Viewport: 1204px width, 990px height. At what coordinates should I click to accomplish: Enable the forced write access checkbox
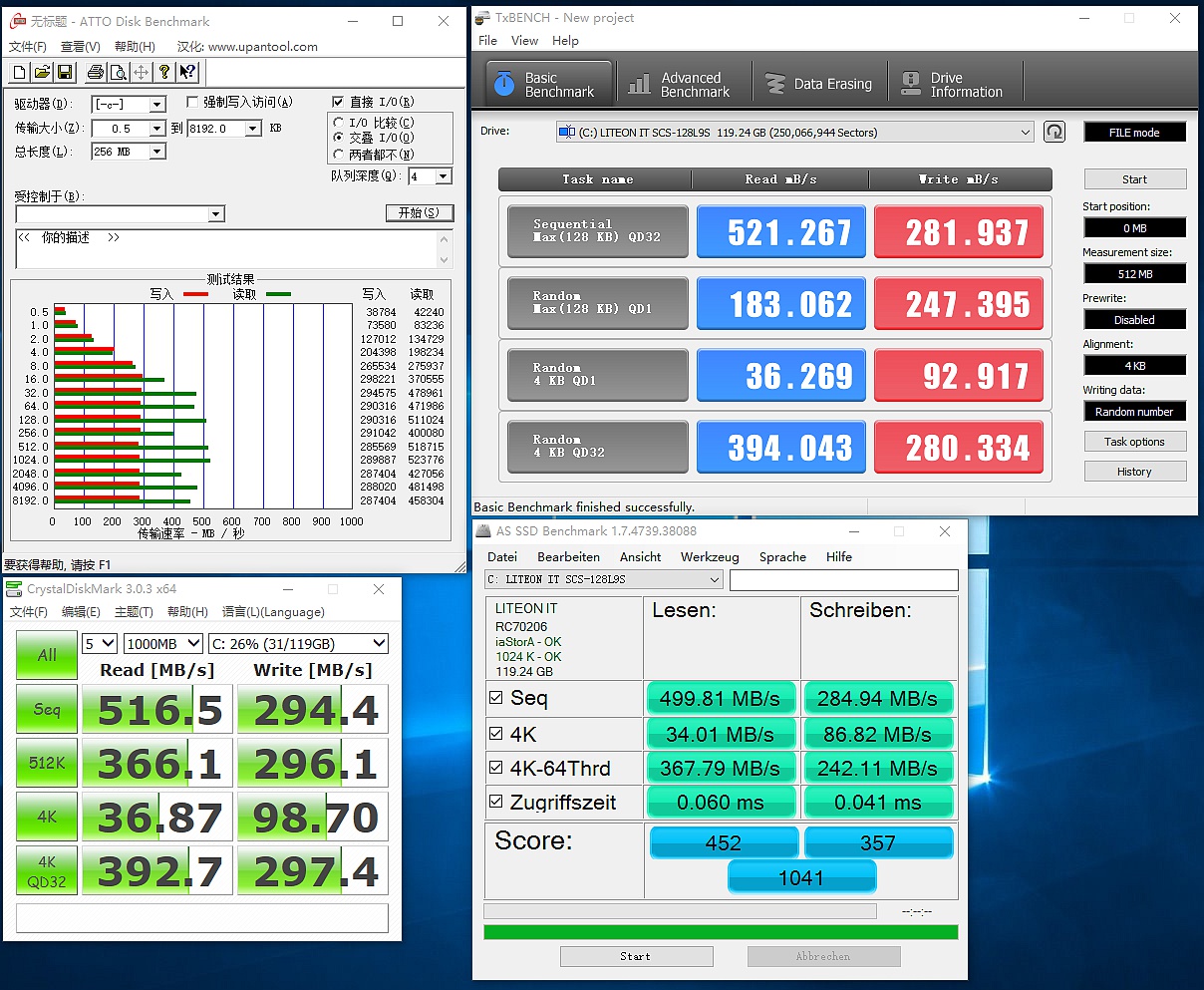tap(192, 102)
